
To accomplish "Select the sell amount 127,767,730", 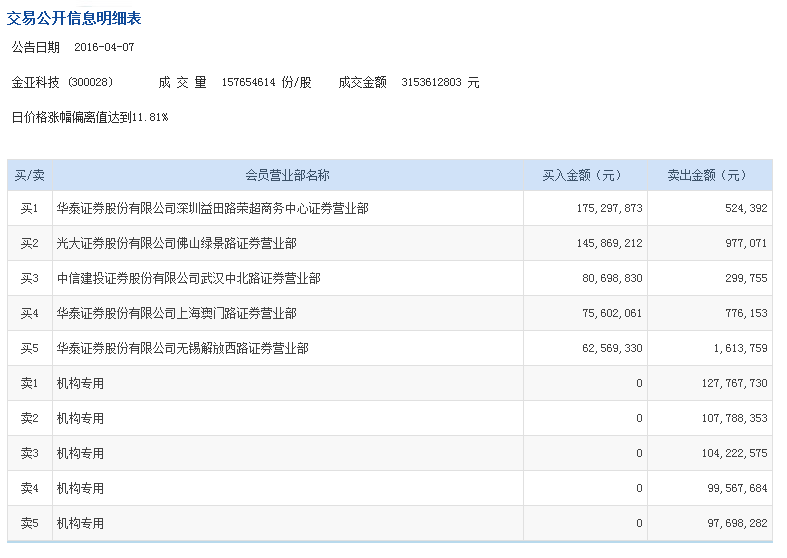I will [734, 383].
